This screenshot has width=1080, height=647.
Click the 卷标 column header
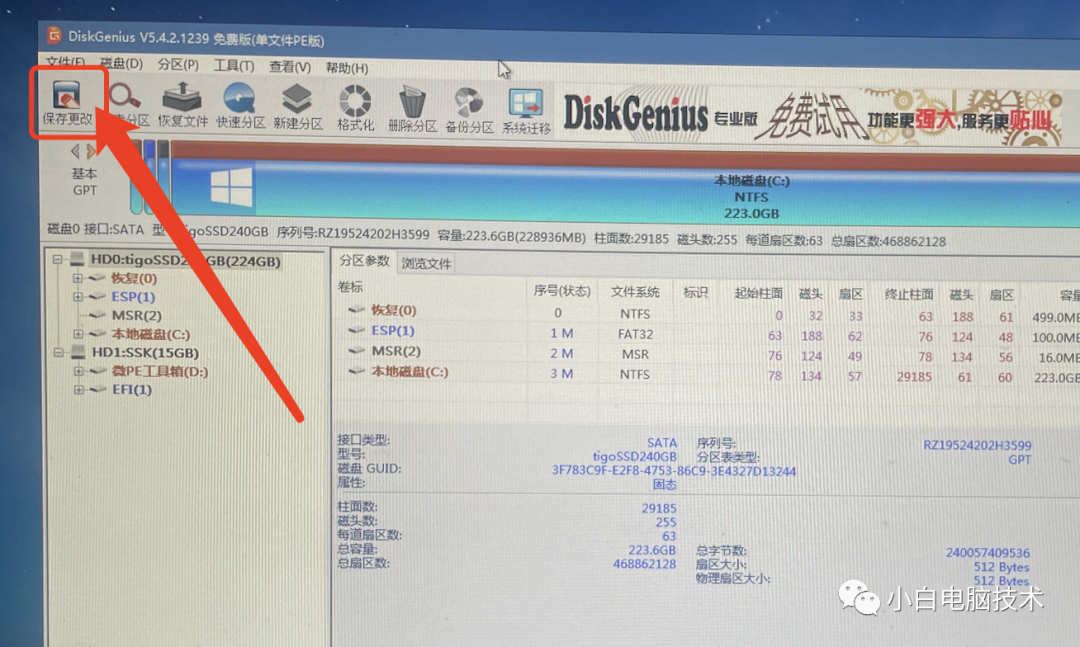click(x=350, y=287)
